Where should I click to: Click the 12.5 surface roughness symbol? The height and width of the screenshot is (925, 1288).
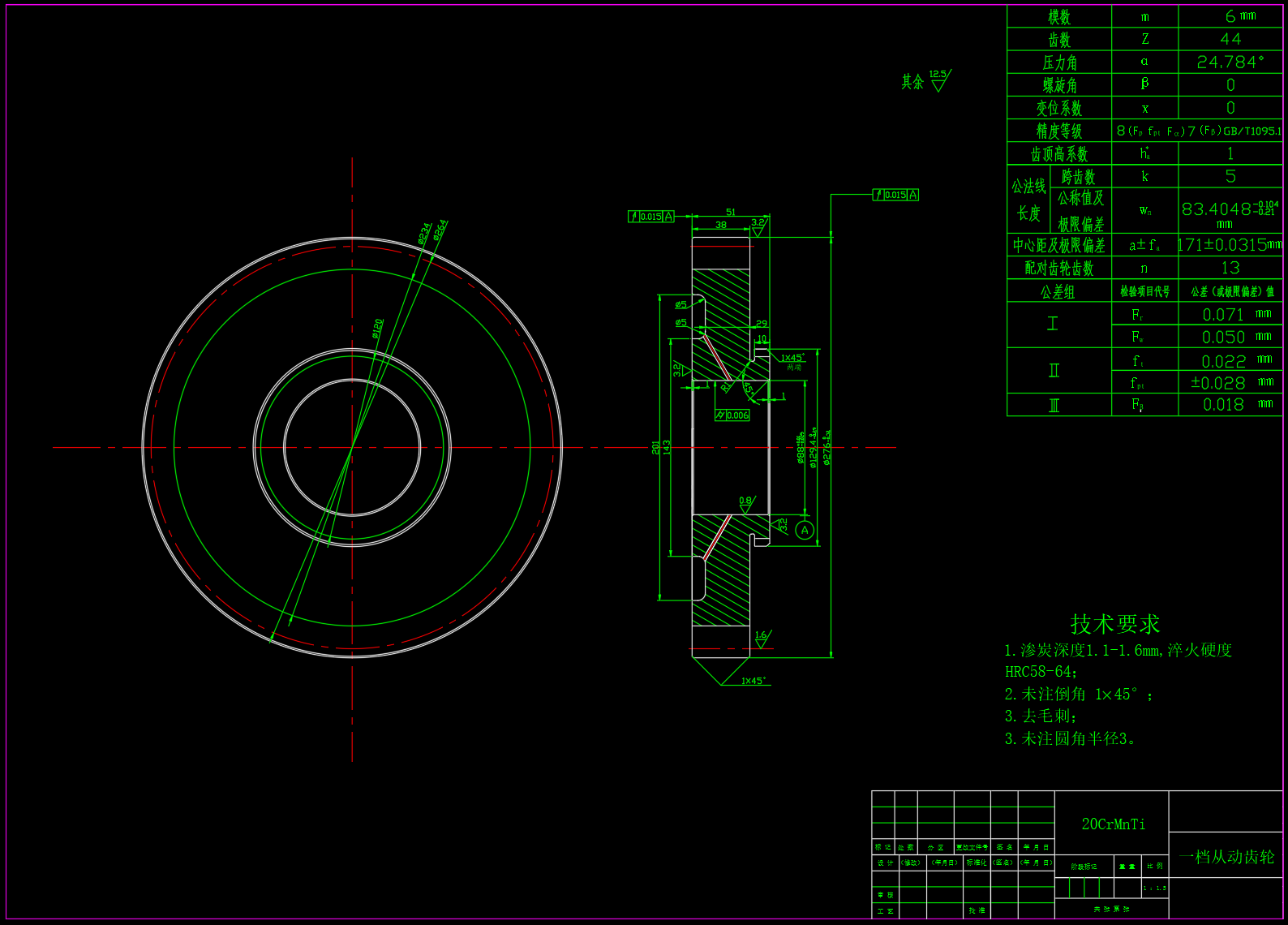(x=938, y=80)
